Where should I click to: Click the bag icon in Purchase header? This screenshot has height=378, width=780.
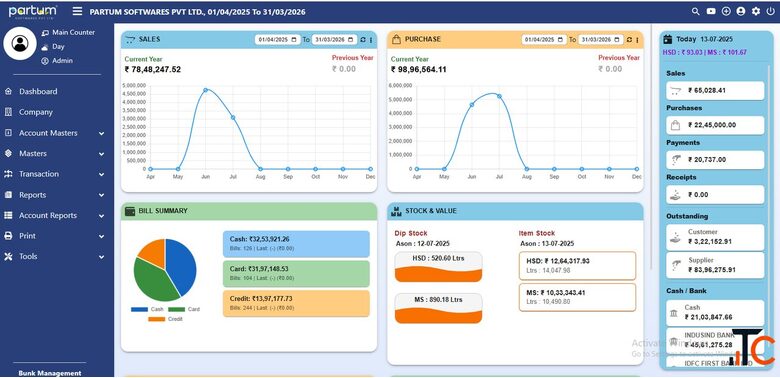[x=396, y=39]
